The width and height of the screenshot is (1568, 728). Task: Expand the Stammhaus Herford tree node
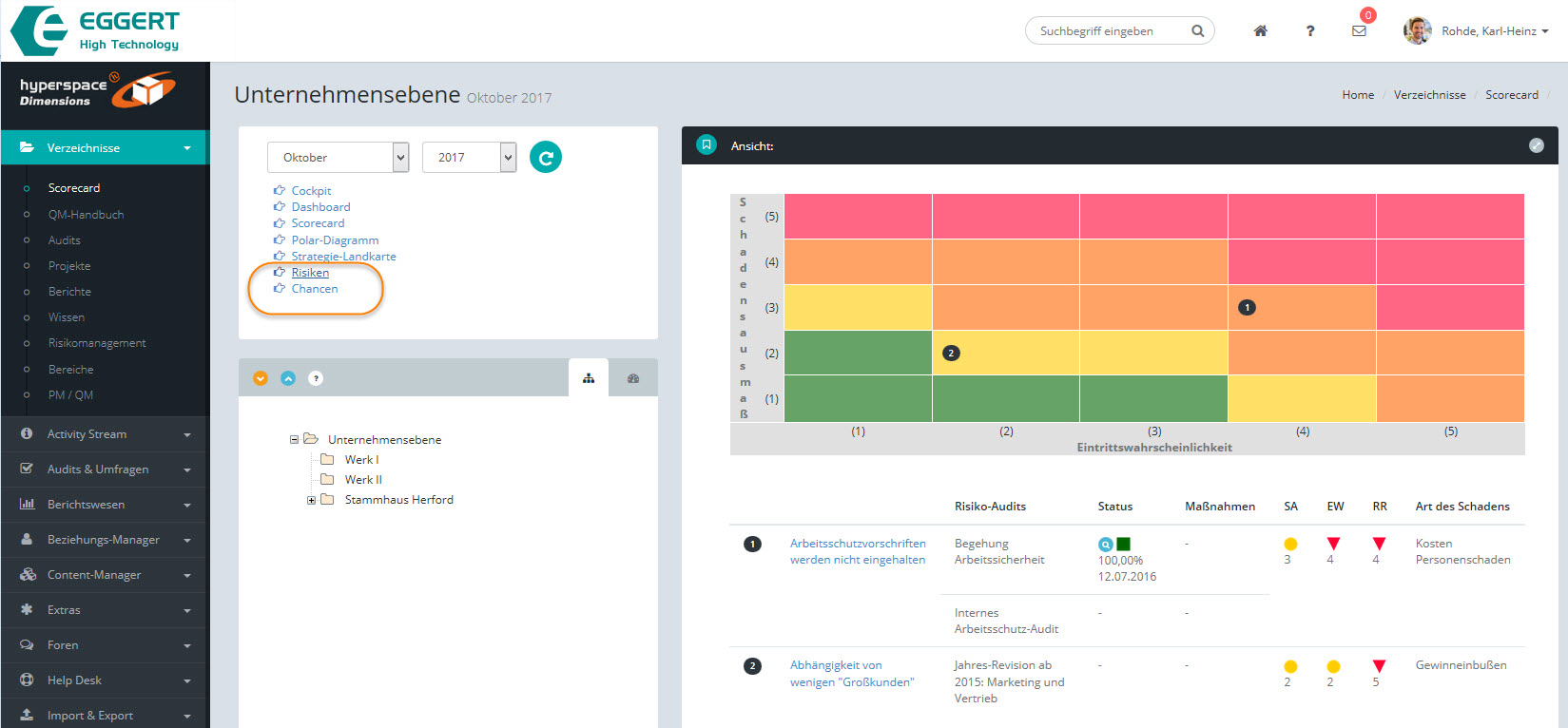tap(311, 500)
